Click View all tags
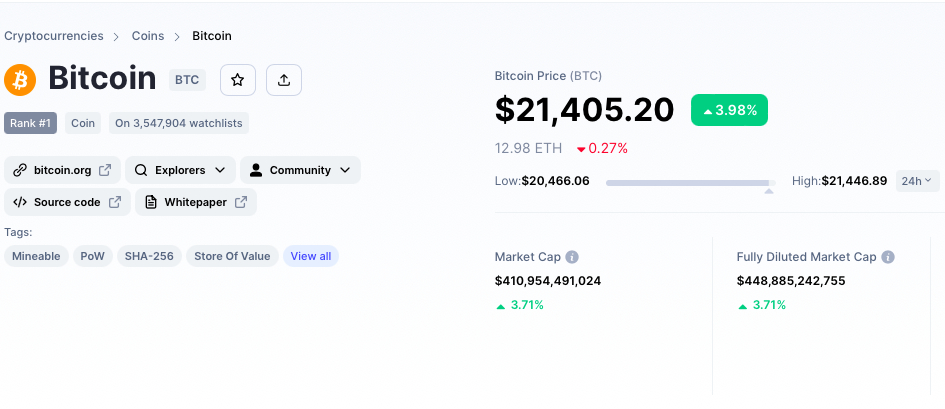 311,256
